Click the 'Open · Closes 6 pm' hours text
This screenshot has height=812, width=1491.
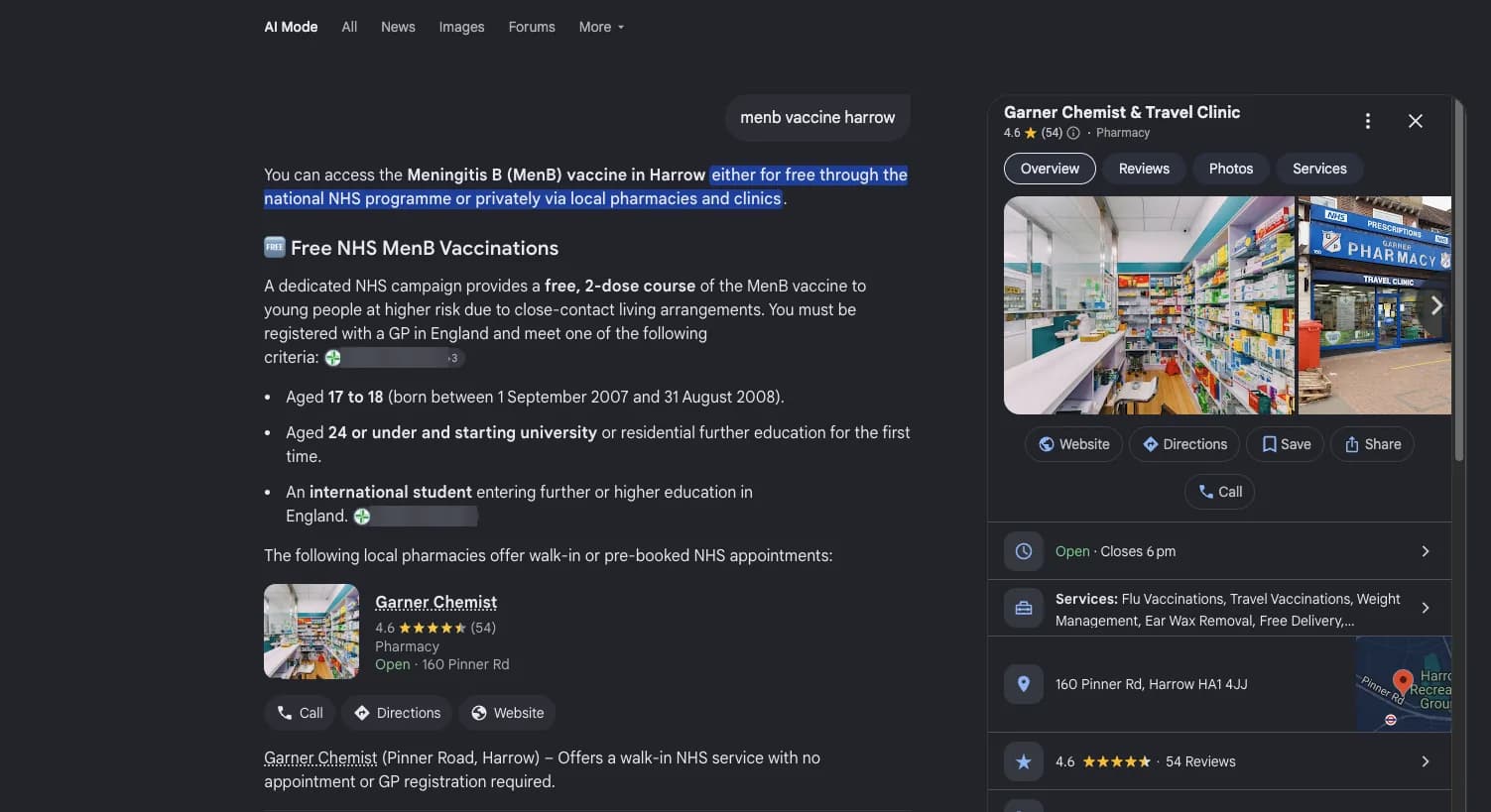[x=1115, y=551]
